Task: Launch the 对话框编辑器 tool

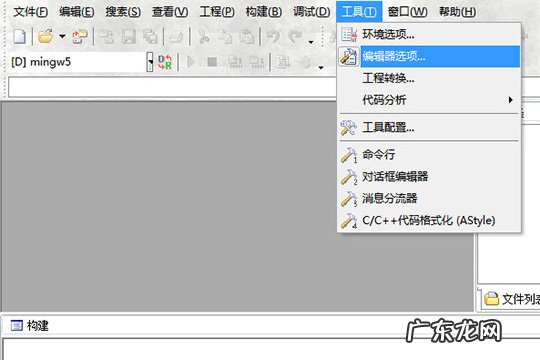Action: pos(429,177)
